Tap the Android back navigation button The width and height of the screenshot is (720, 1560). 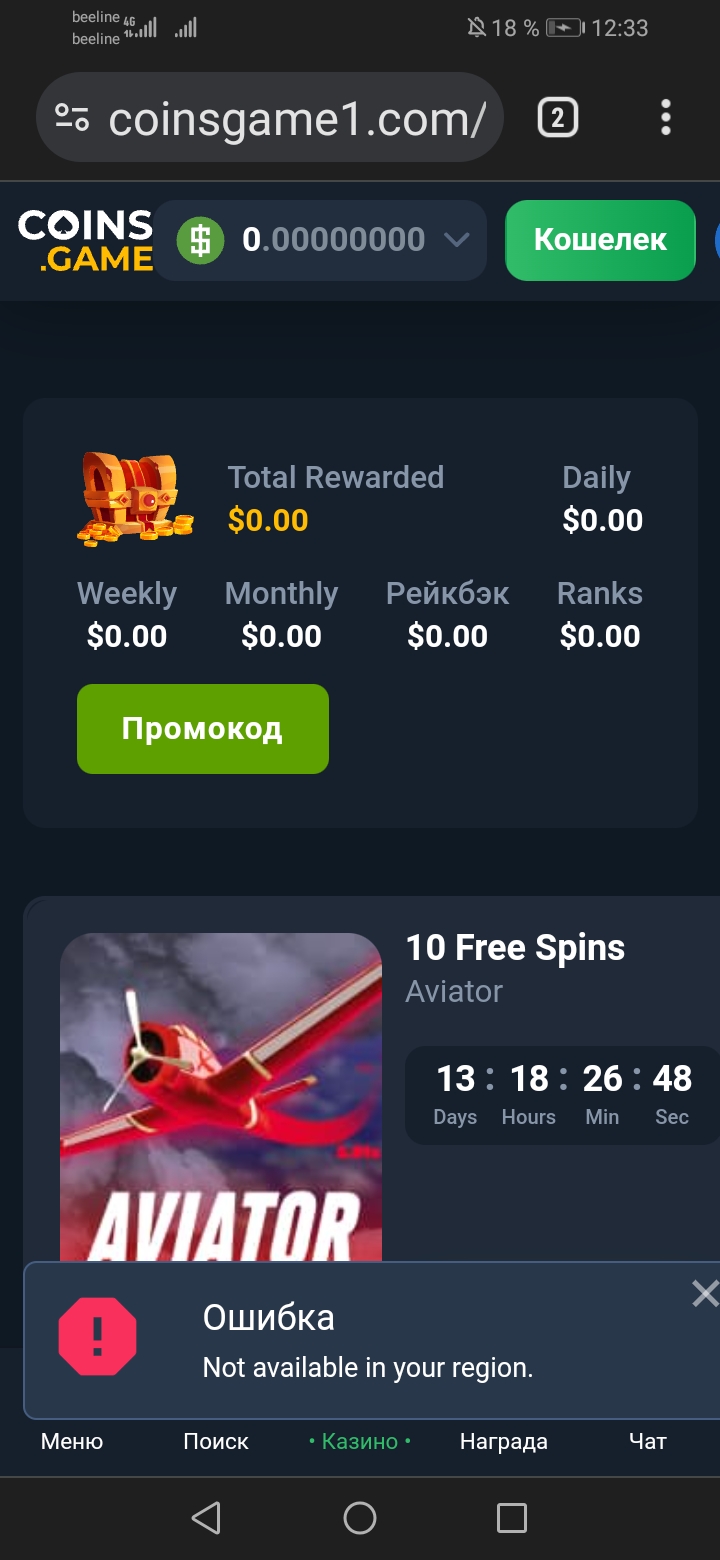point(206,1518)
